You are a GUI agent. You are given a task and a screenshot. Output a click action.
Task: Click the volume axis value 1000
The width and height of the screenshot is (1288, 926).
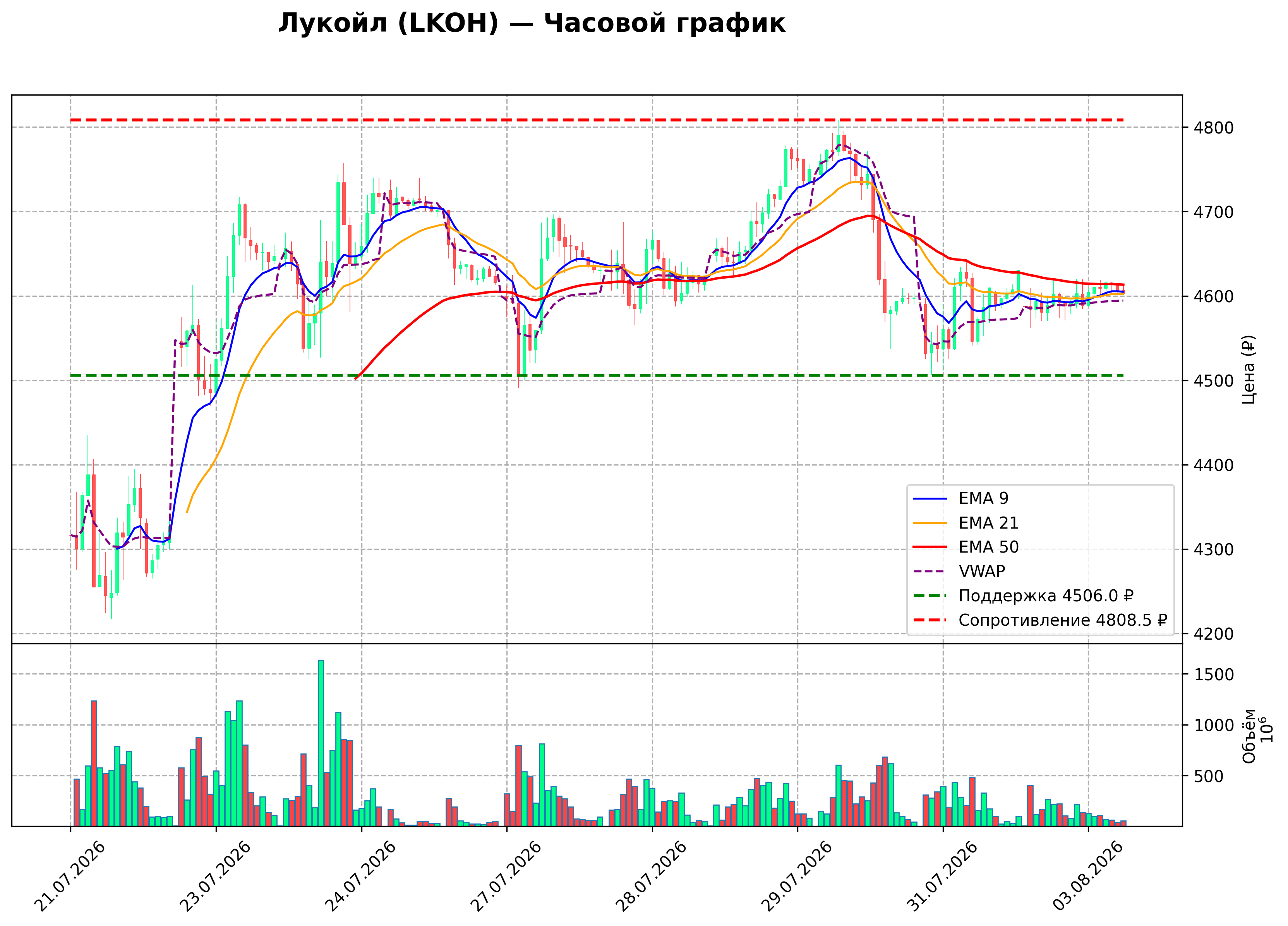(1214, 726)
